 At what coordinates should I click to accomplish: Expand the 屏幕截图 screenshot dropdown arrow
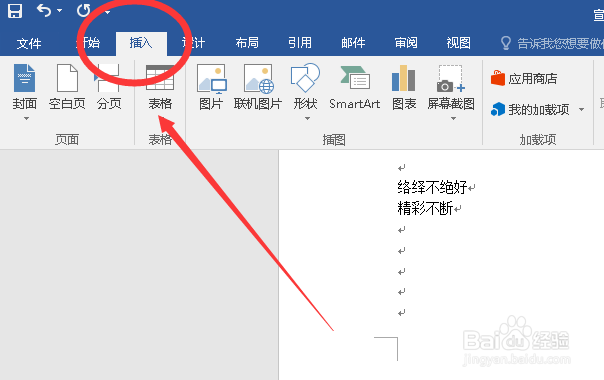(x=453, y=118)
